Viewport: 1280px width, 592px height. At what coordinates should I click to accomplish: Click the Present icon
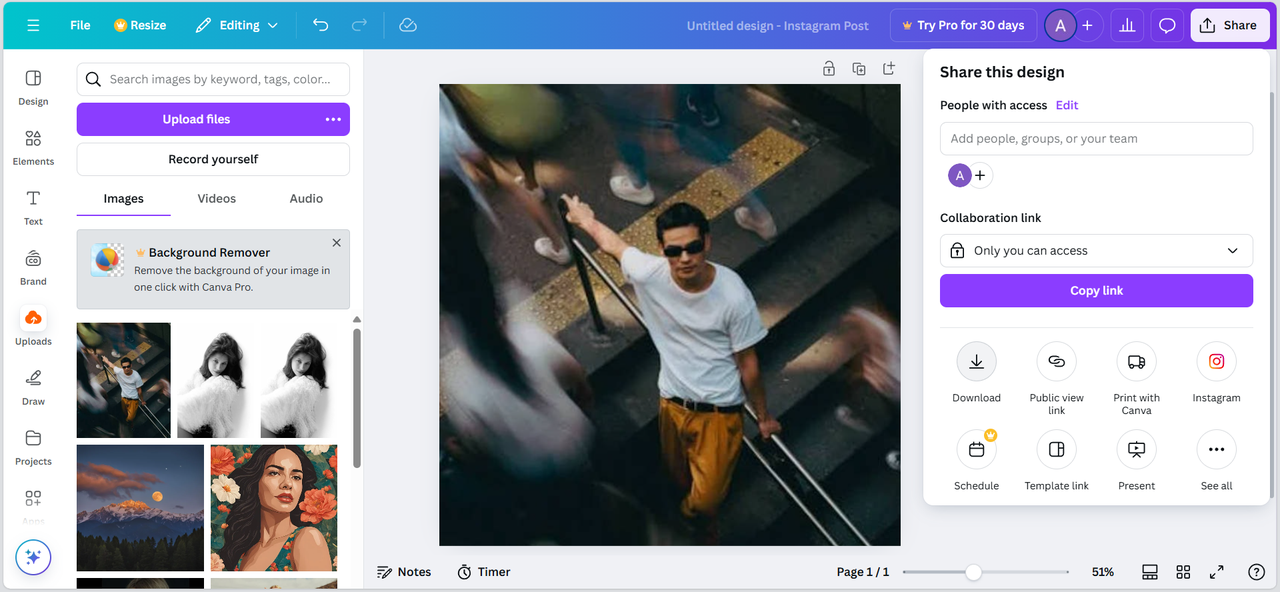[x=1136, y=450]
